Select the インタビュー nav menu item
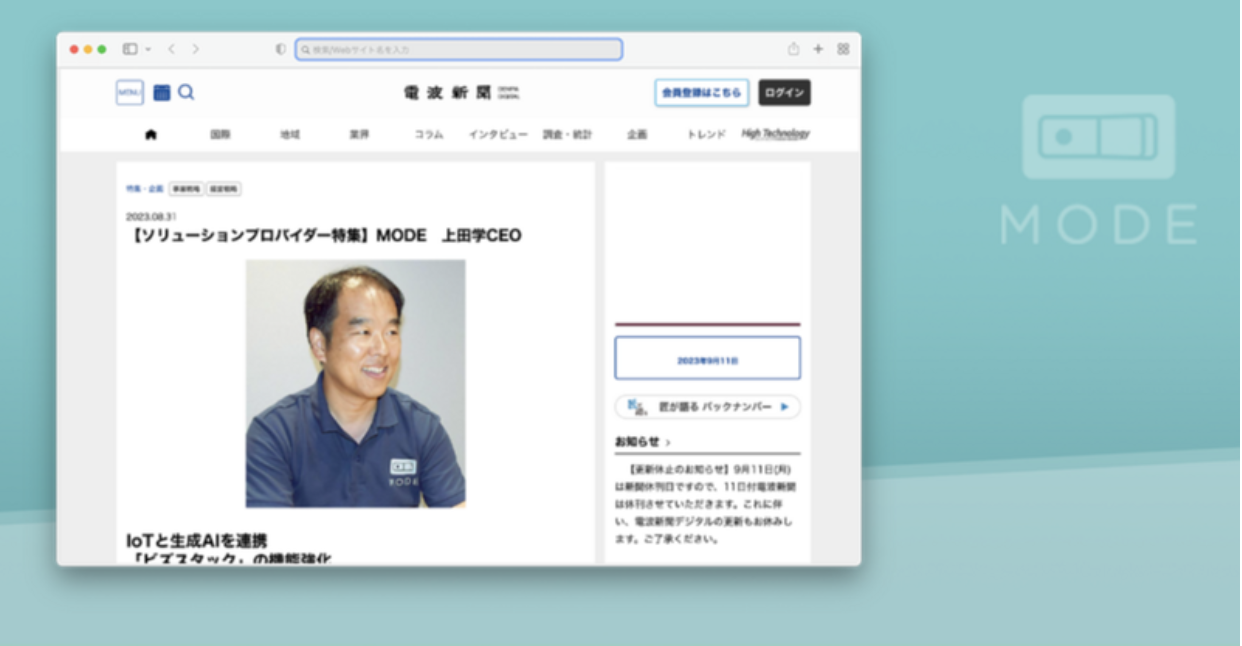 [x=498, y=135]
